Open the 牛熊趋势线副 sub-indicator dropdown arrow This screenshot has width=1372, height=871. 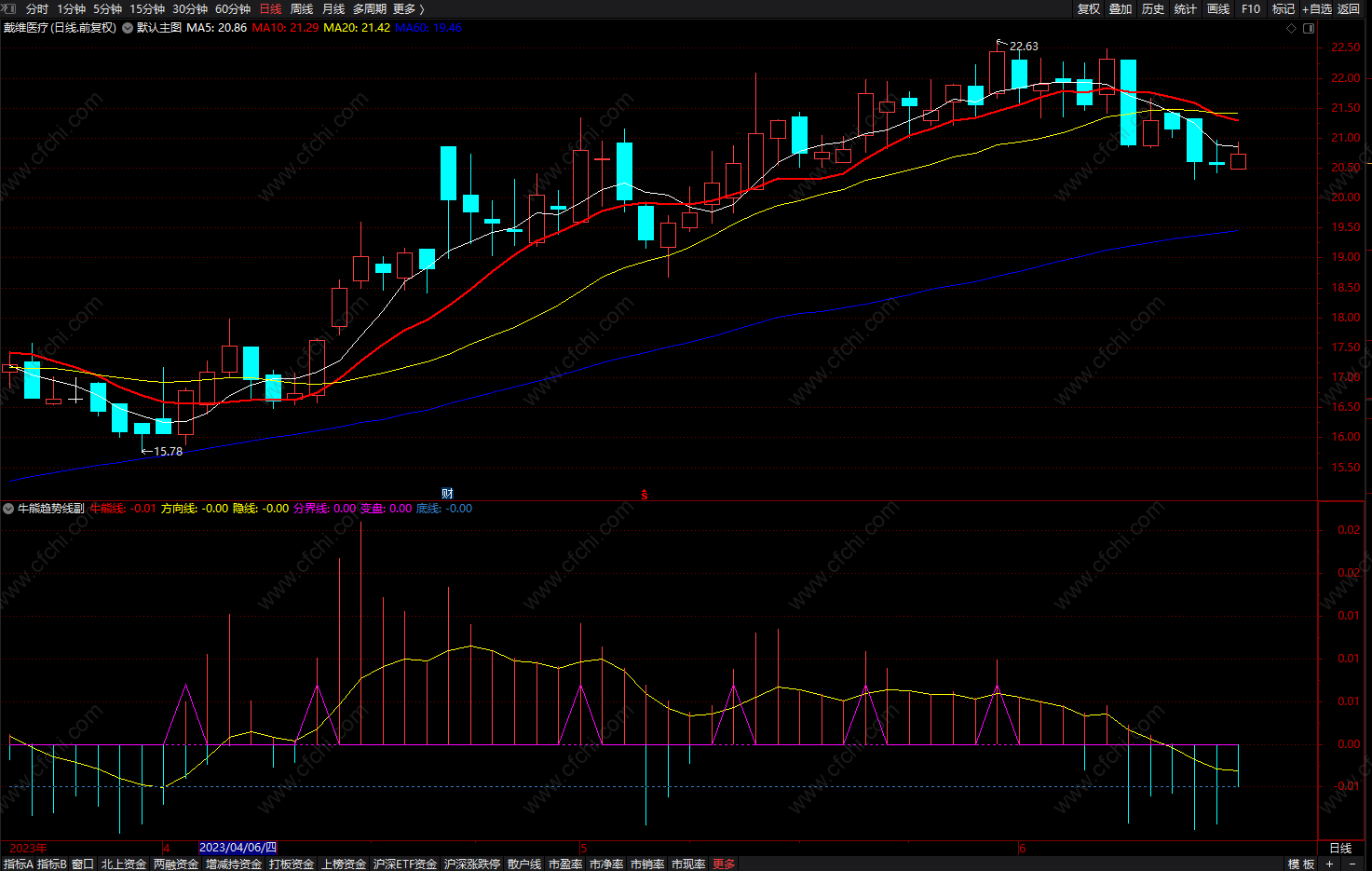click(8, 509)
